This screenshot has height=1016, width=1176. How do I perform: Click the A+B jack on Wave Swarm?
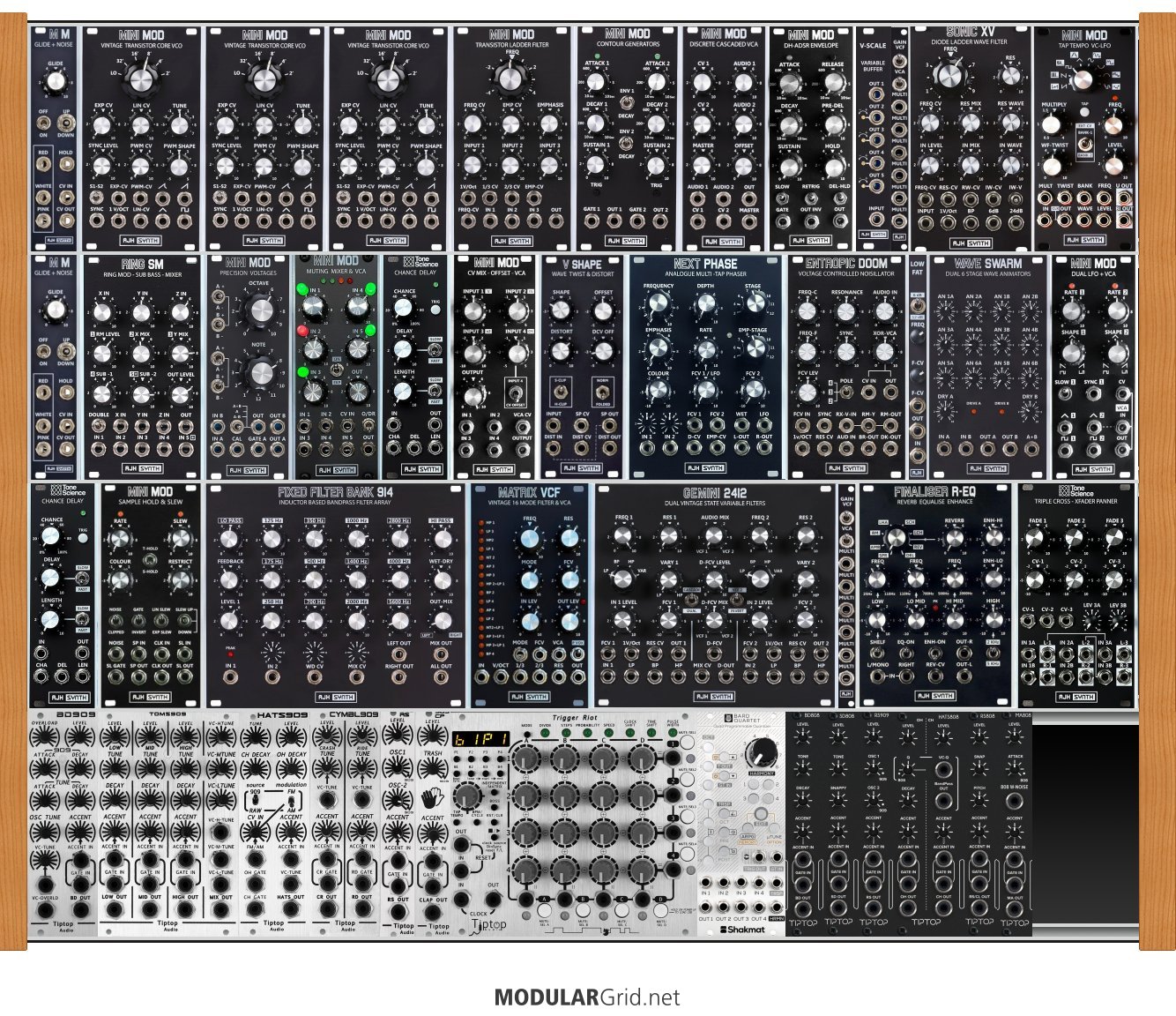[x=1031, y=447]
